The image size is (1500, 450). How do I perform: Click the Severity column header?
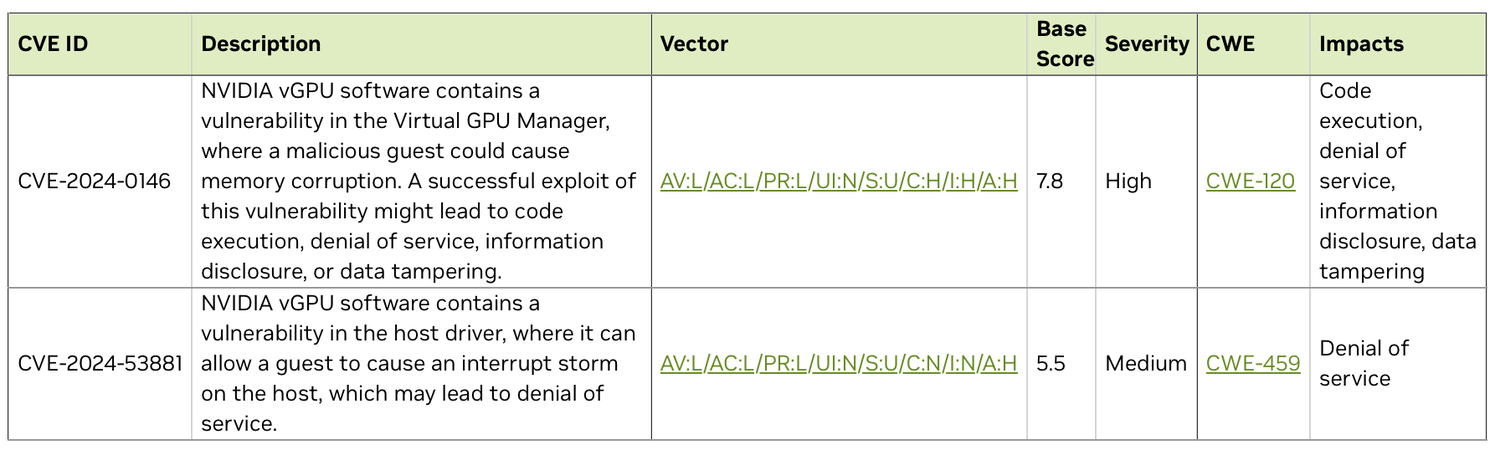point(1146,44)
